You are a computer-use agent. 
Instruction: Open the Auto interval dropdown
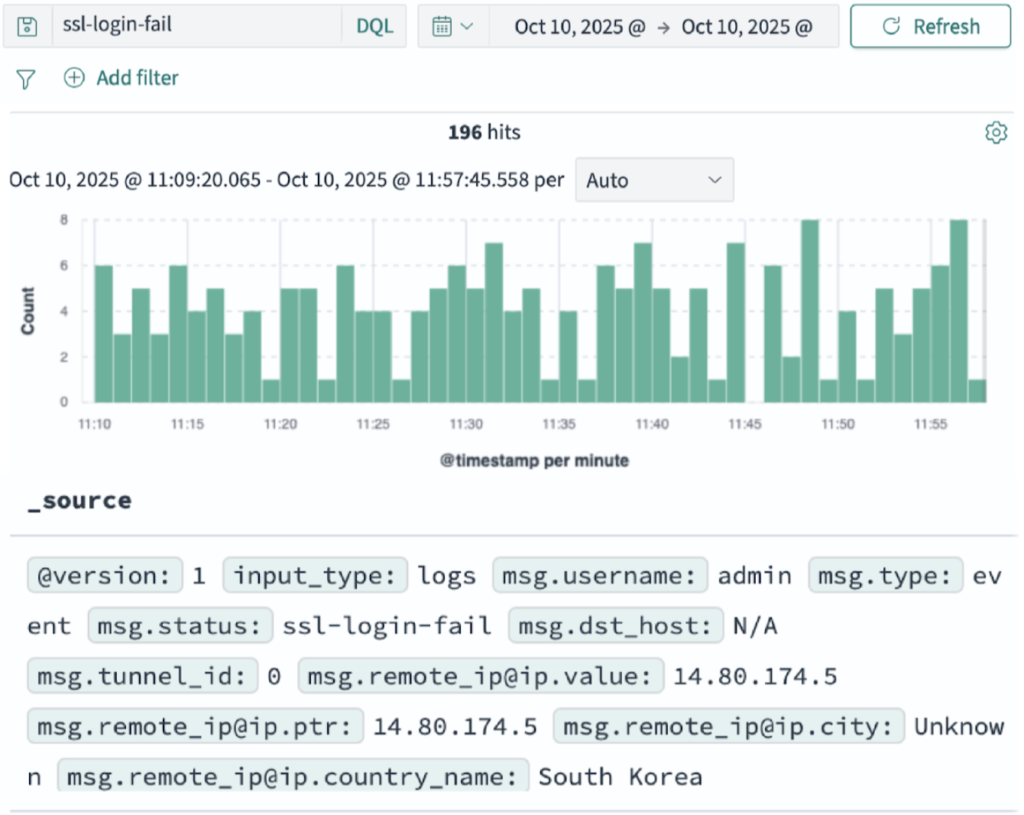[654, 180]
